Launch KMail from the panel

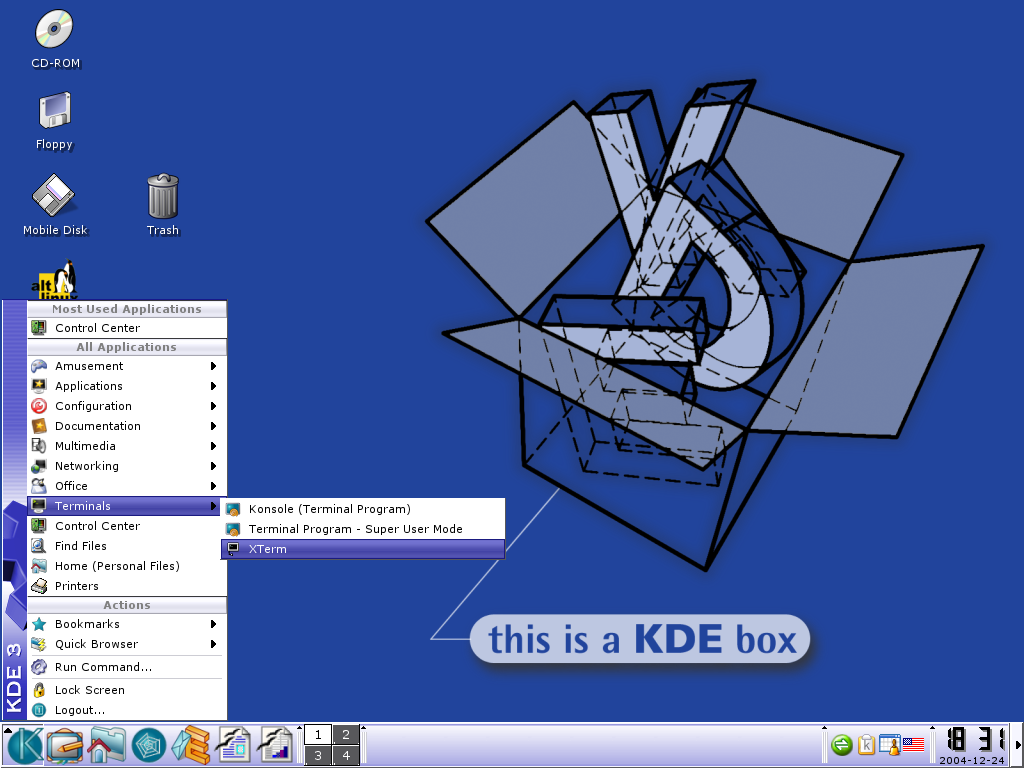[x=190, y=745]
